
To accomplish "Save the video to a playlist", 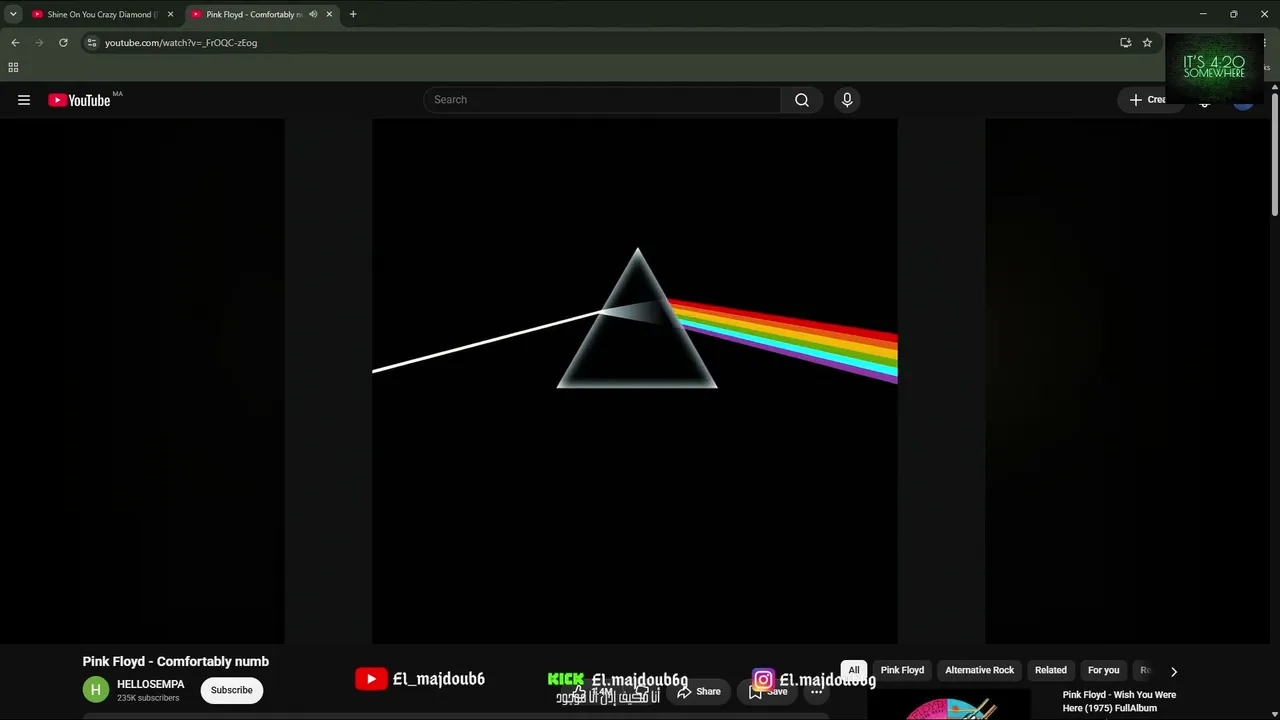I will coord(768,691).
